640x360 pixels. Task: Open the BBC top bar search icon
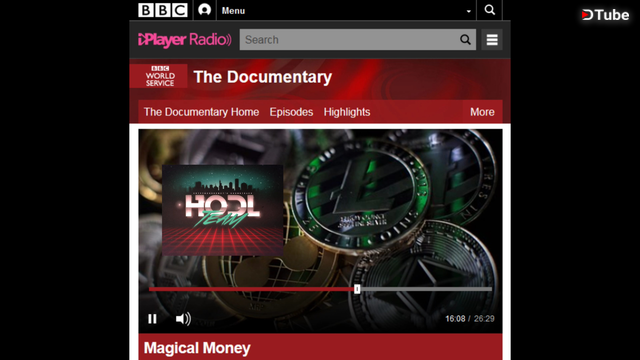489,10
